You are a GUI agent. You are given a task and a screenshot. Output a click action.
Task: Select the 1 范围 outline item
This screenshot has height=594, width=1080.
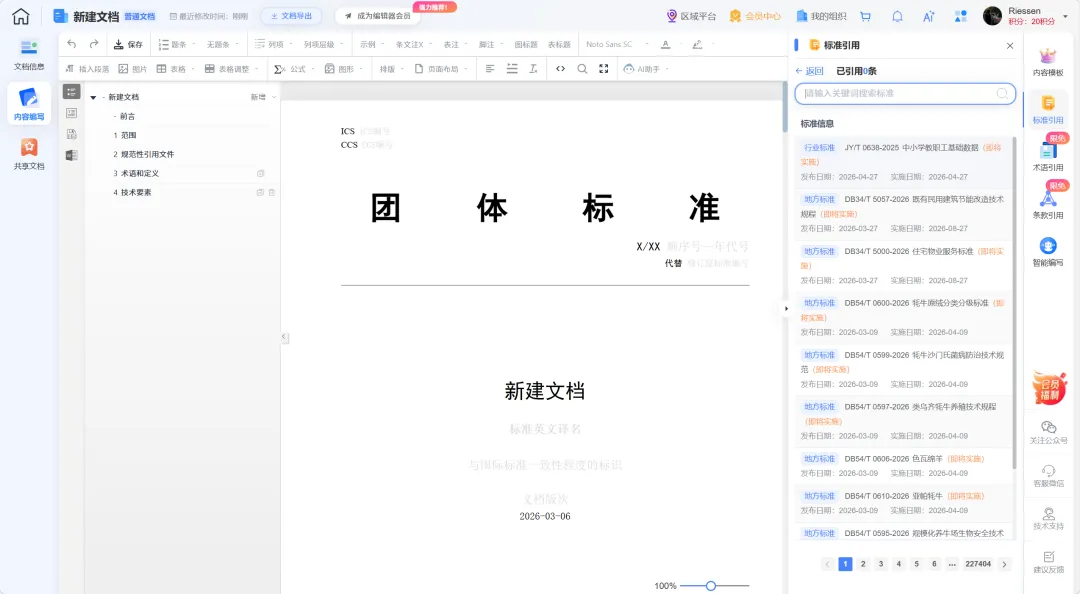click(125, 135)
